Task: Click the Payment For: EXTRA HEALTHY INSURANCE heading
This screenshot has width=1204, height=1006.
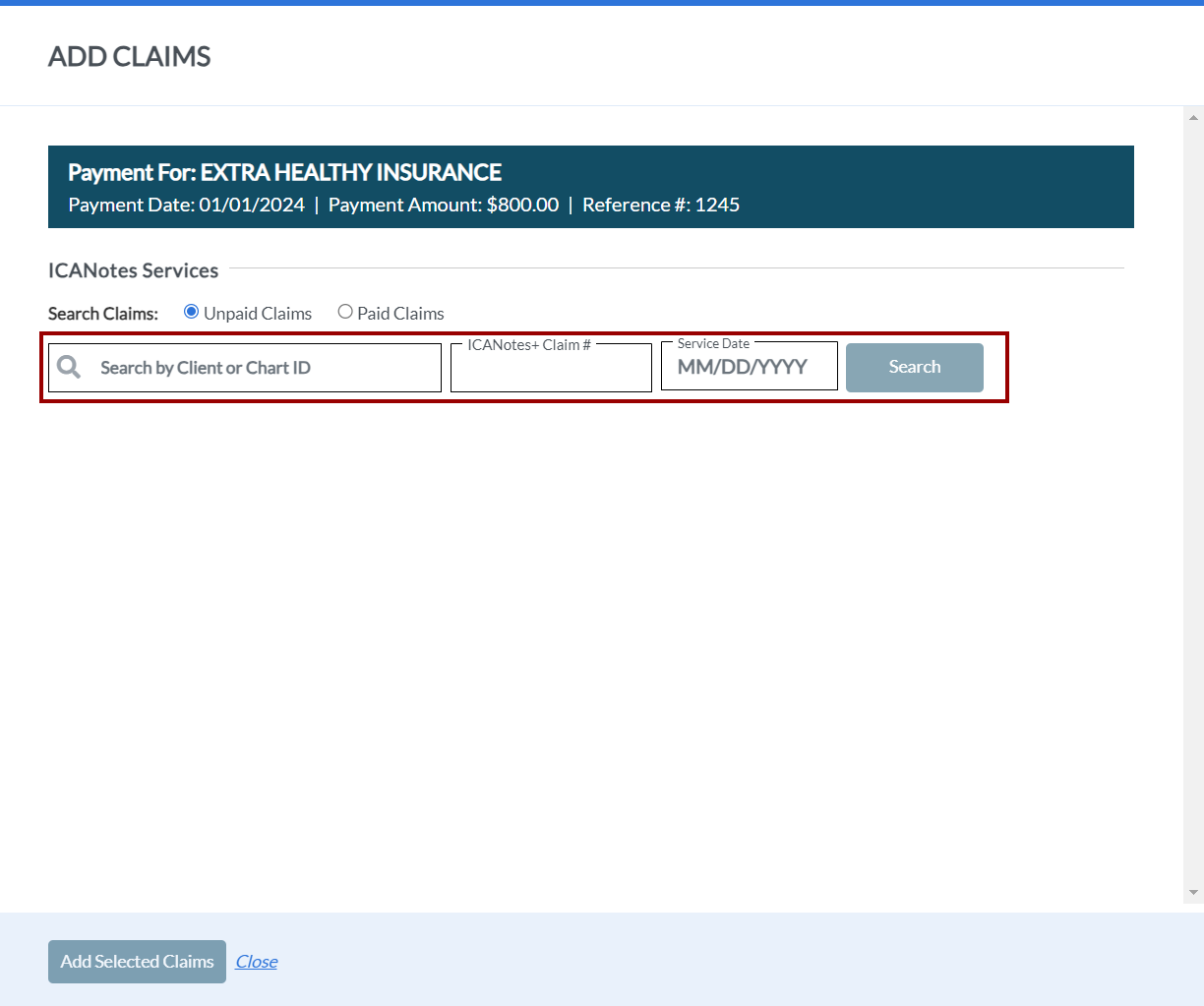Action: tap(284, 173)
